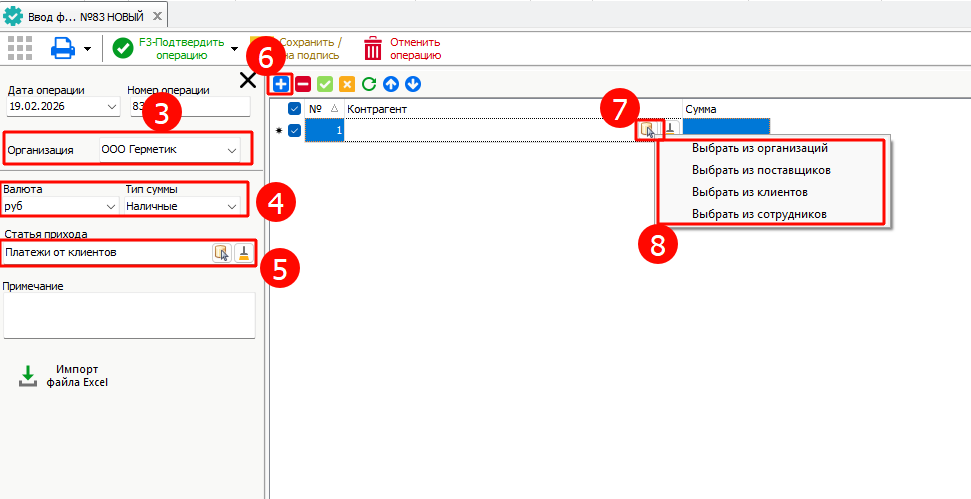Viewport: 971px width, 499px height.
Task: Select Выбрать из поставщиков menu item
Action: [x=761, y=170]
